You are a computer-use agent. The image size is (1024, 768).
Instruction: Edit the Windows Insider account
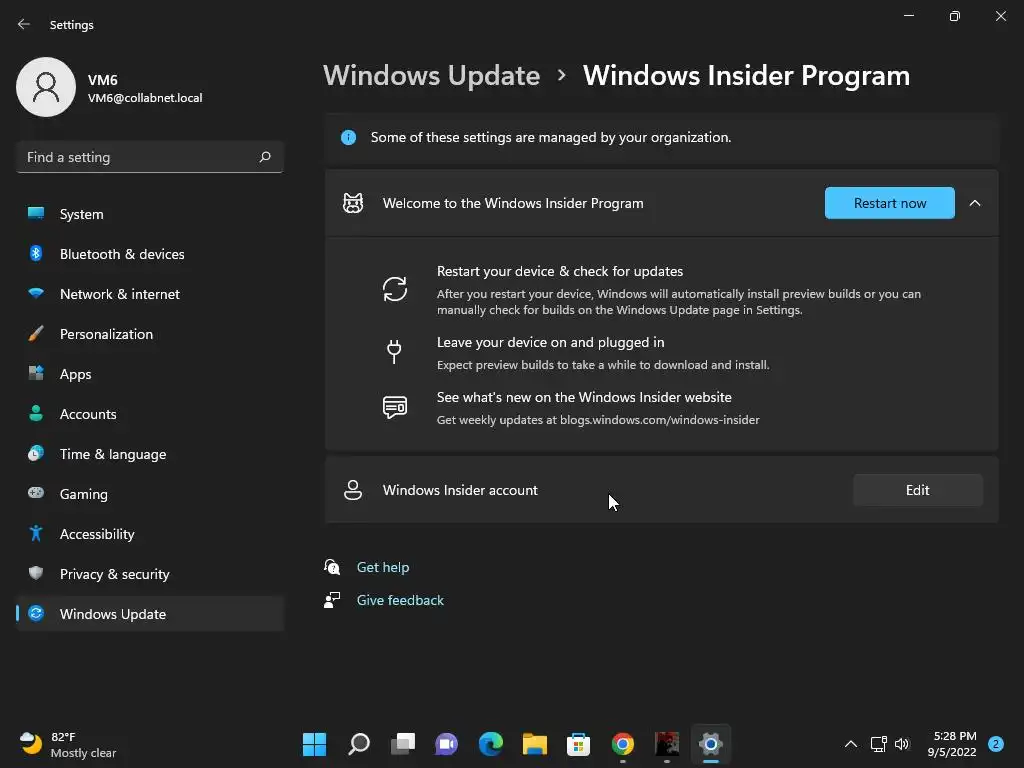coord(918,490)
